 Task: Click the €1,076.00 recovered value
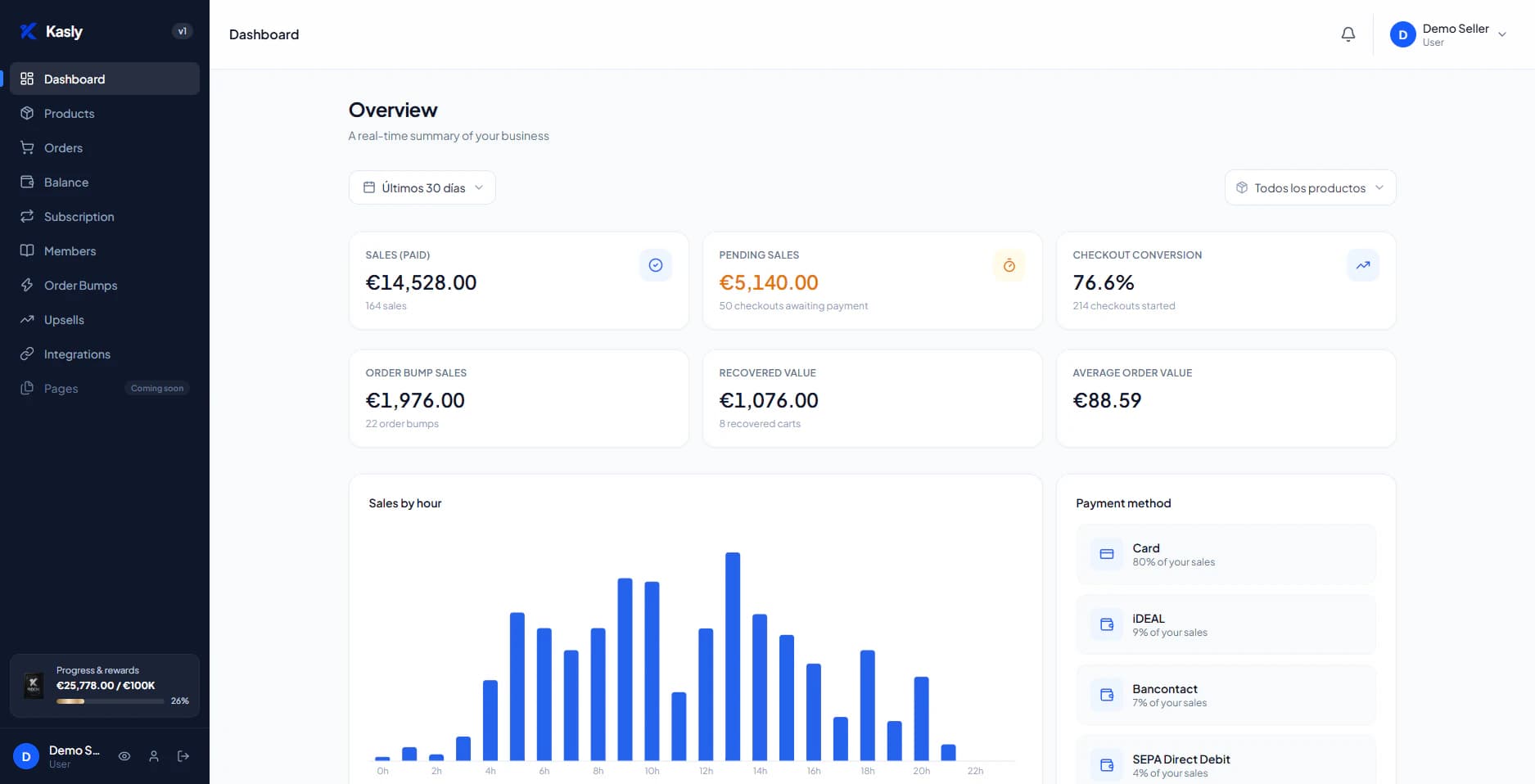tap(769, 400)
